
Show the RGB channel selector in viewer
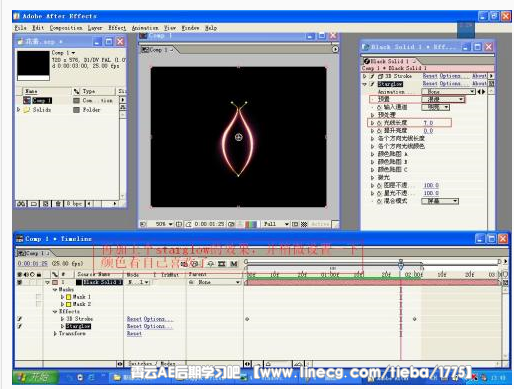[x=251, y=224]
